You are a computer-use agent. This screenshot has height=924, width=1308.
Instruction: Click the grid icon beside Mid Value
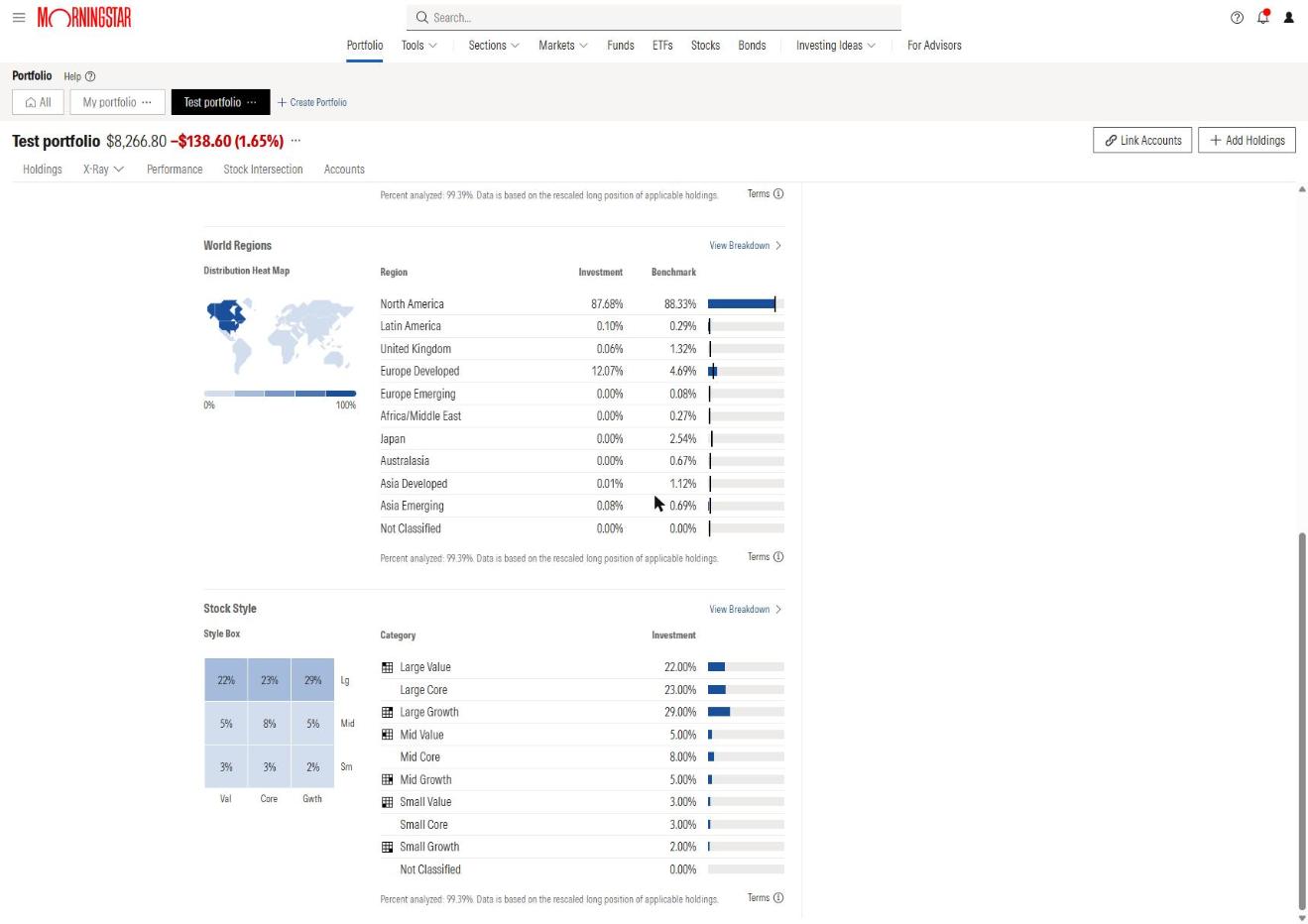pos(387,735)
